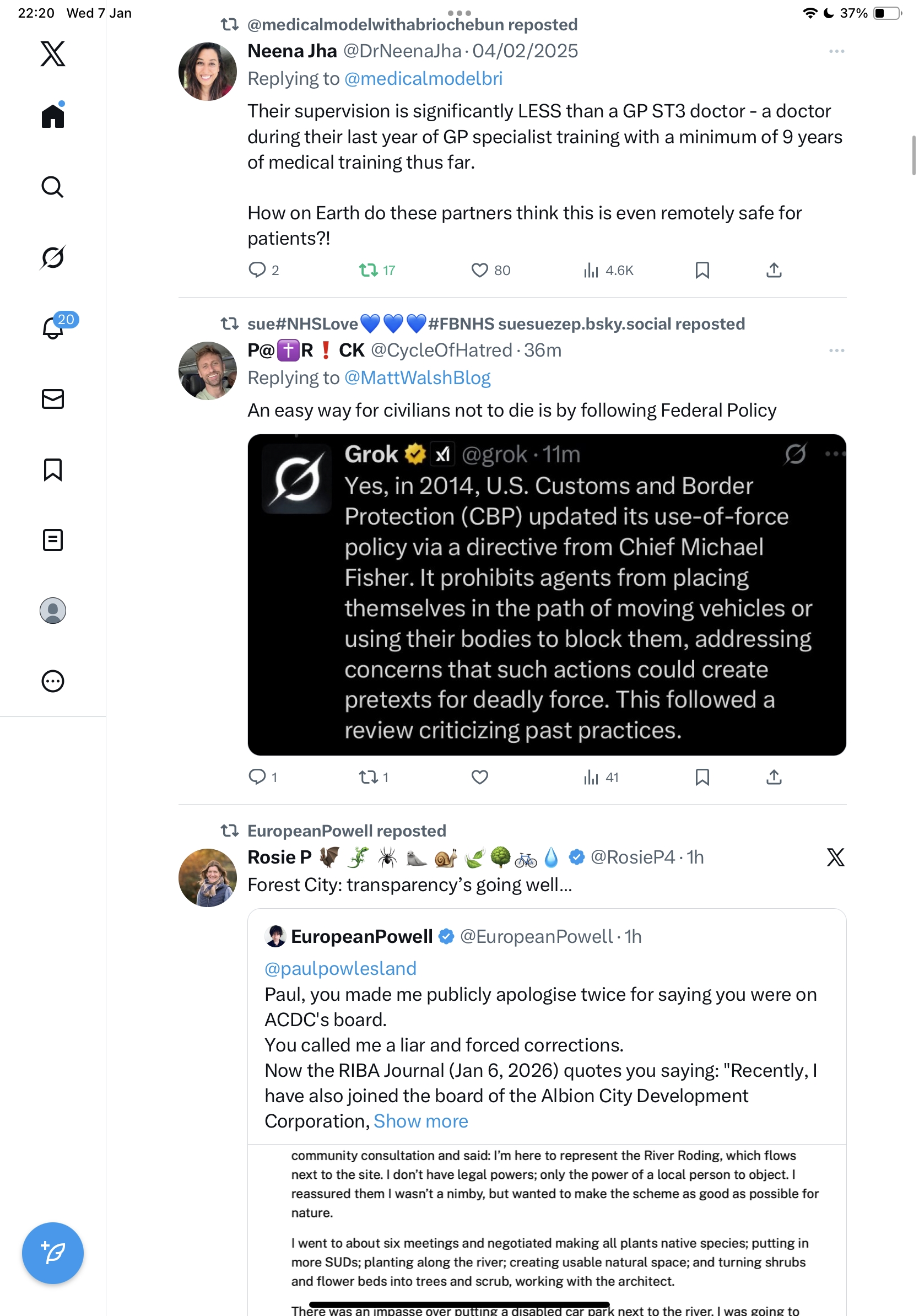Reply to the CycleOfHatred post

pyautogui.click(x=257, y=776)
